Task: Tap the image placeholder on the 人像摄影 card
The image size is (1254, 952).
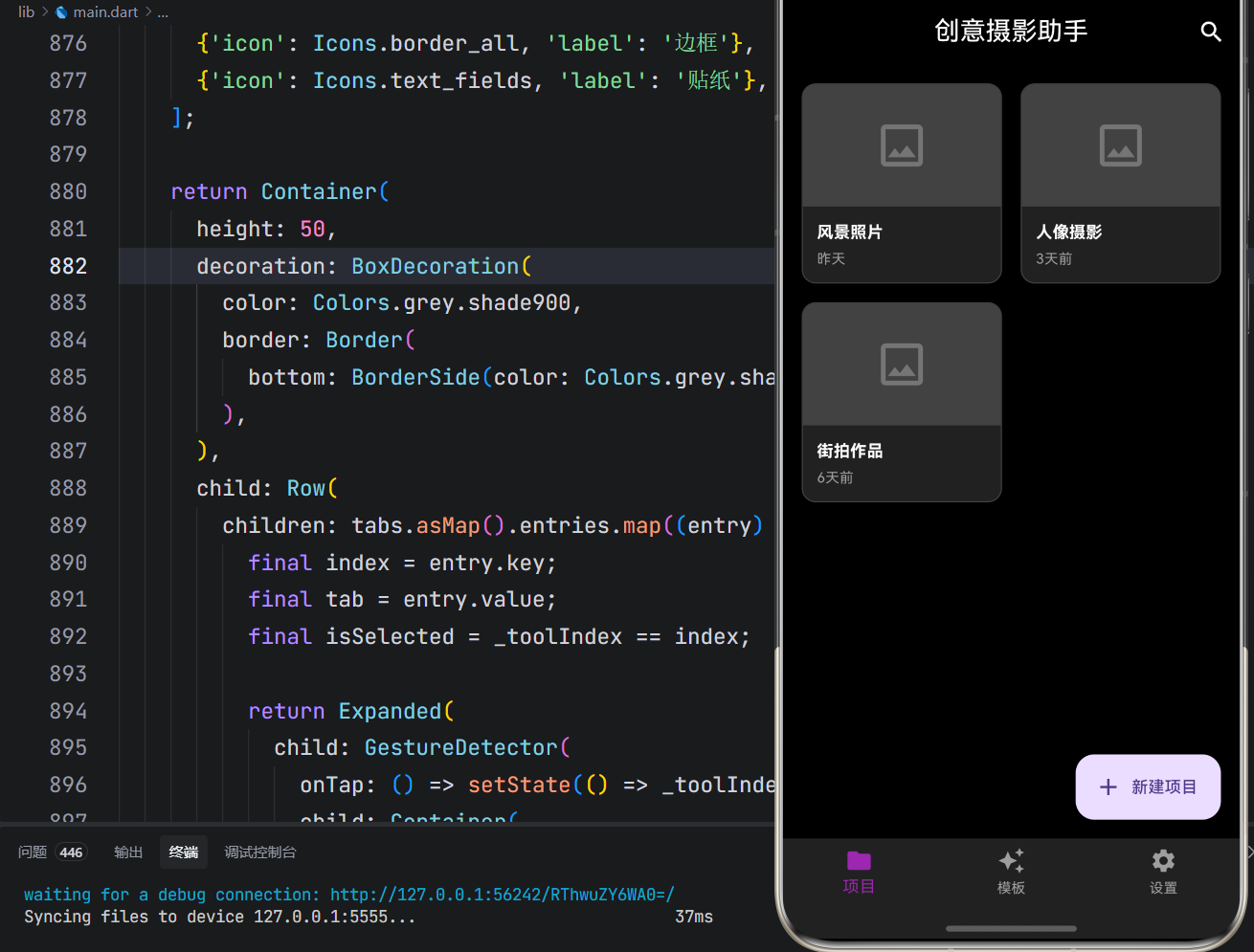Action: [x=1121, y=145]
